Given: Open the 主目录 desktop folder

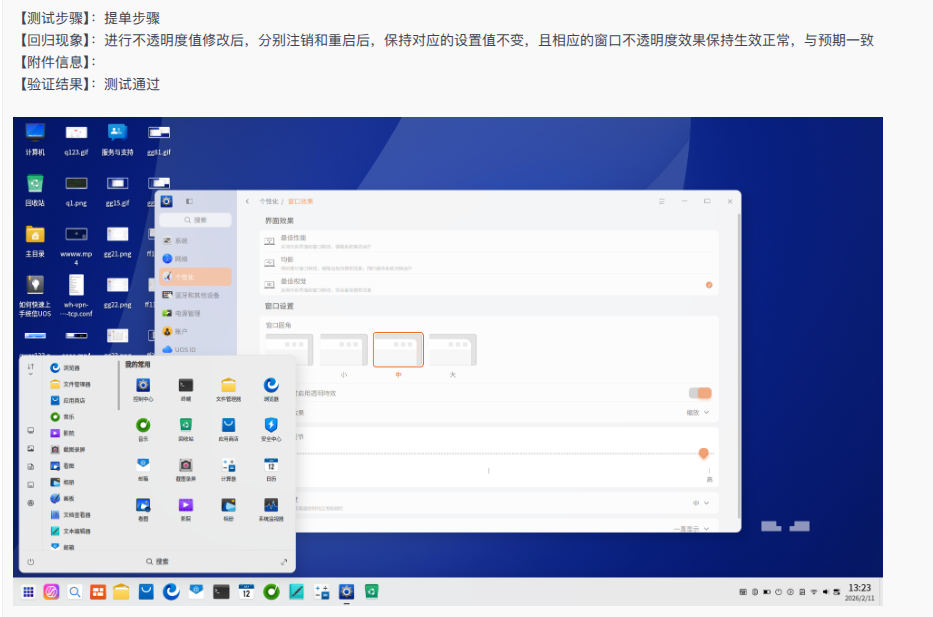Looking at the screenshot, I should (35, 241).
